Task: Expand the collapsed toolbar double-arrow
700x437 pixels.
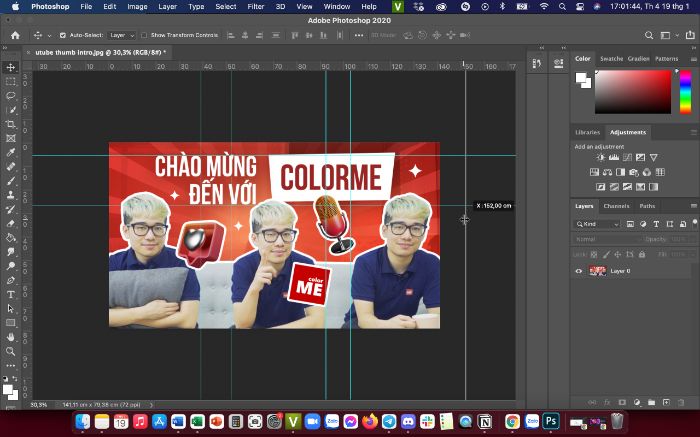Action: pos(5,47)
